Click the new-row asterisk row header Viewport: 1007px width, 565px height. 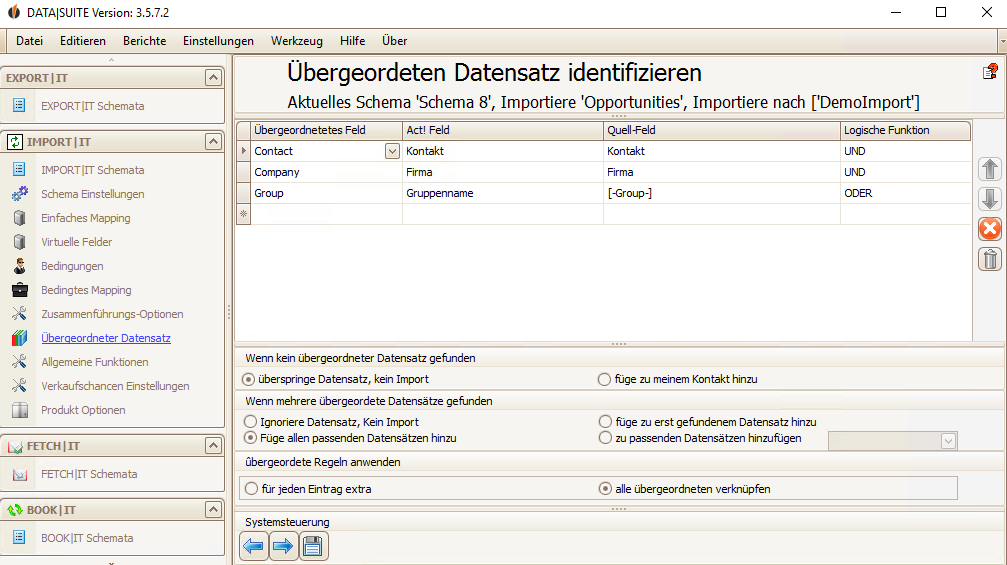[243, 214]
